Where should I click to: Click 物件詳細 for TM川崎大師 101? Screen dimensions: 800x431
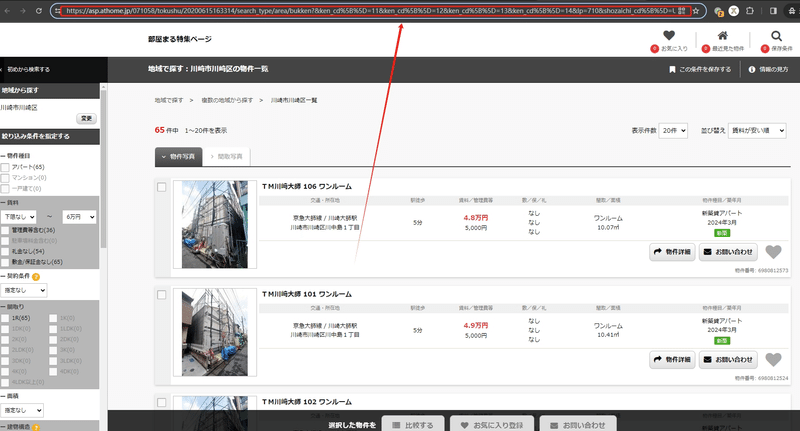pos(672,360)
